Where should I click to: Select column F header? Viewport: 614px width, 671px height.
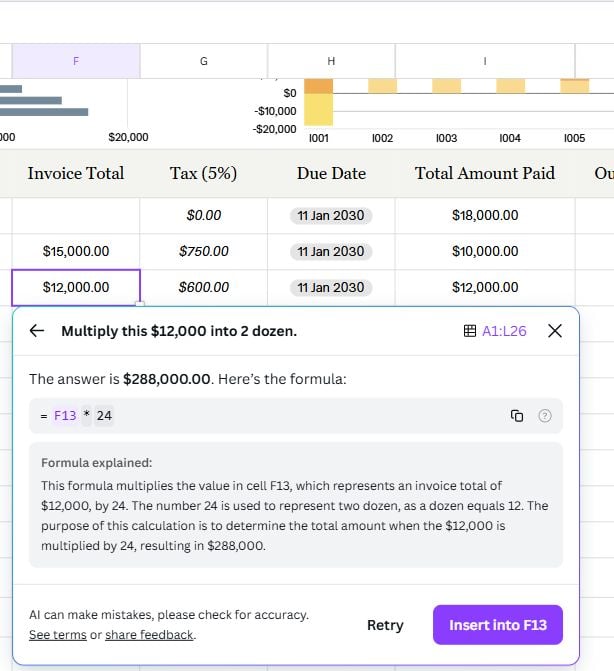point(76,61)
